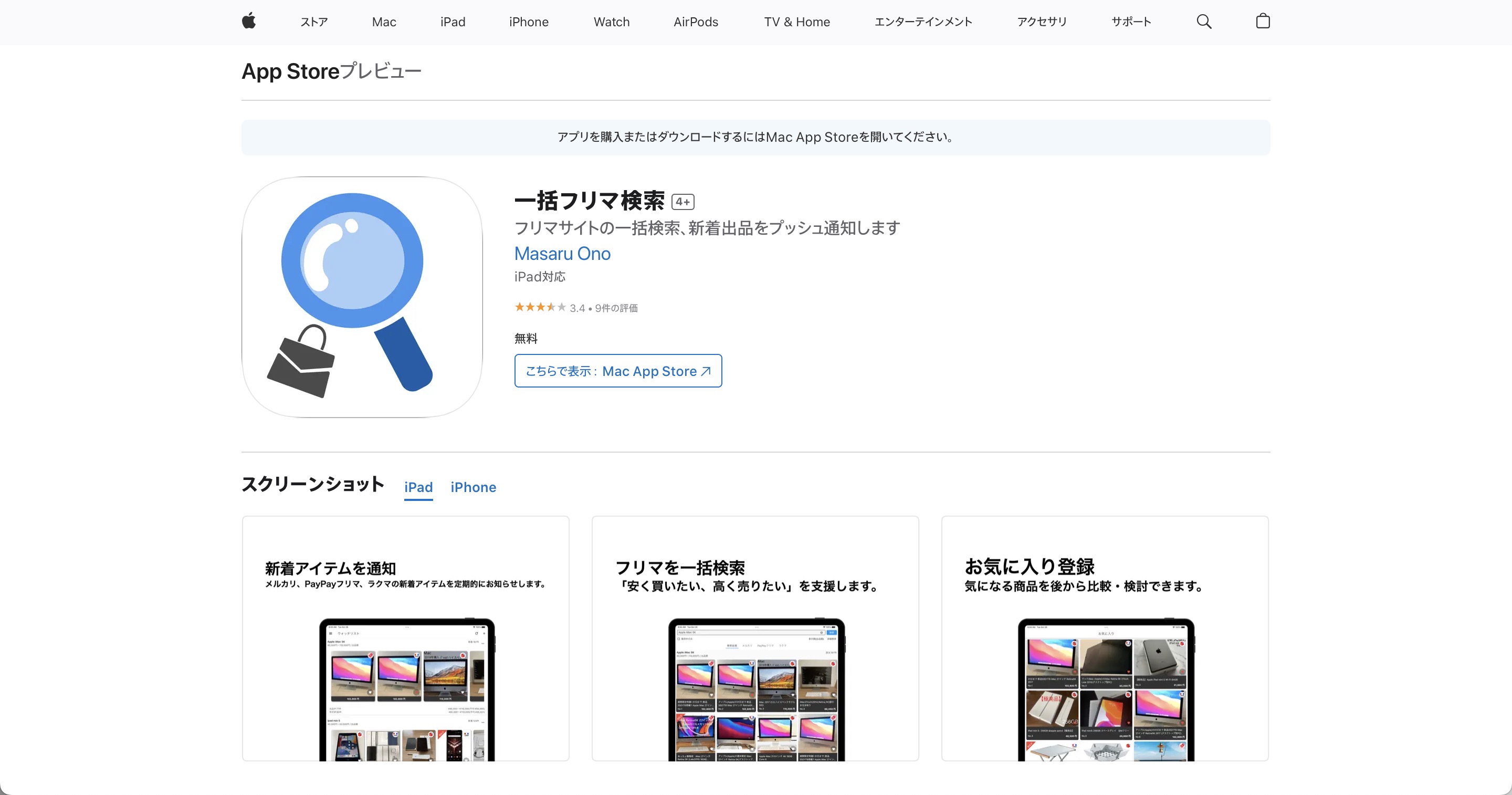Open the お気に入り登録 screenshot thumbnail
Viewport: 1512px width, 795px height.
(1105, 638)
